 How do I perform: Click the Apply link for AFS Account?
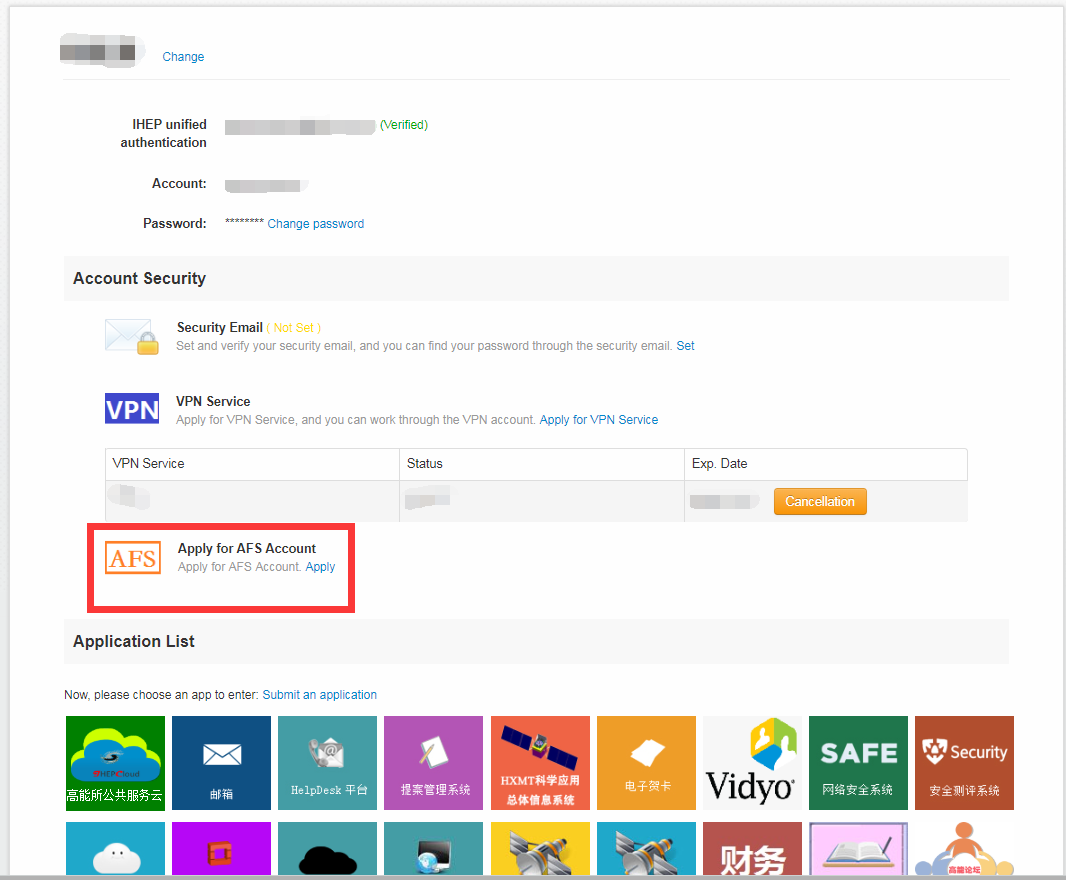320,566
